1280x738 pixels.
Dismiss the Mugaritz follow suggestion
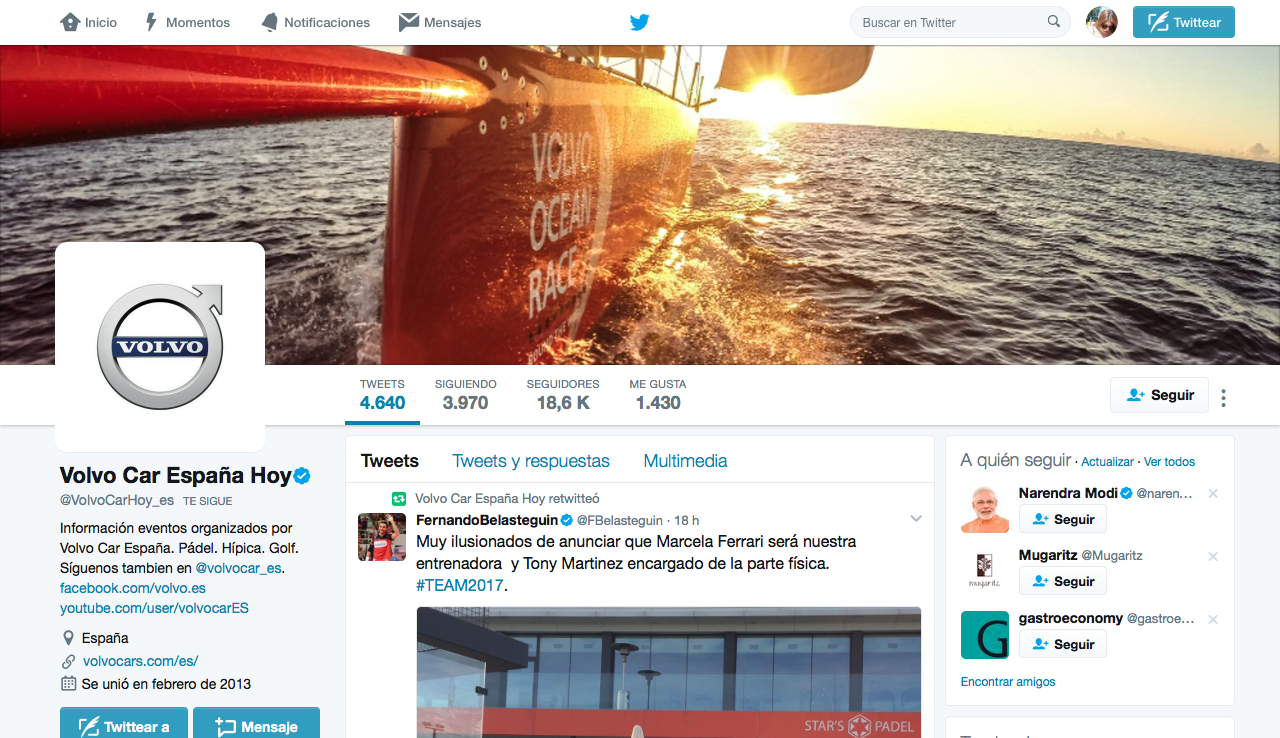click(x=1213, y=556)
